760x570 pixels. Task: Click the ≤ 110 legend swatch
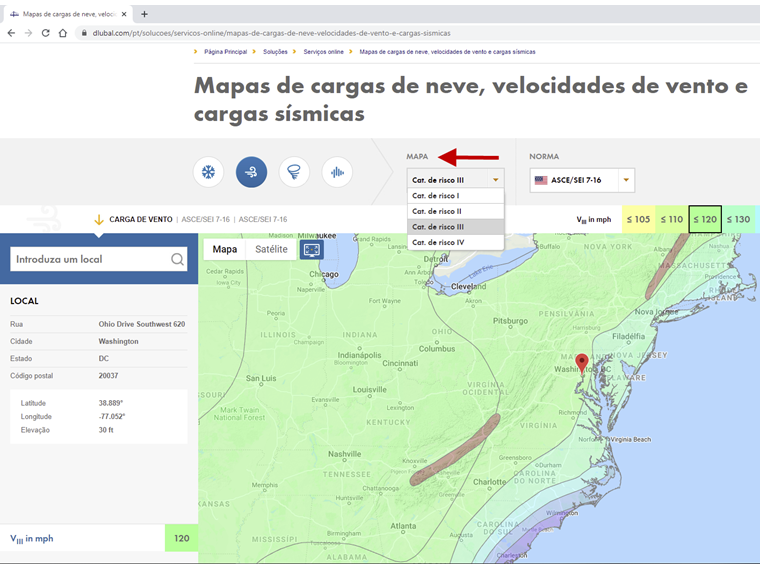tap(672, 219)
